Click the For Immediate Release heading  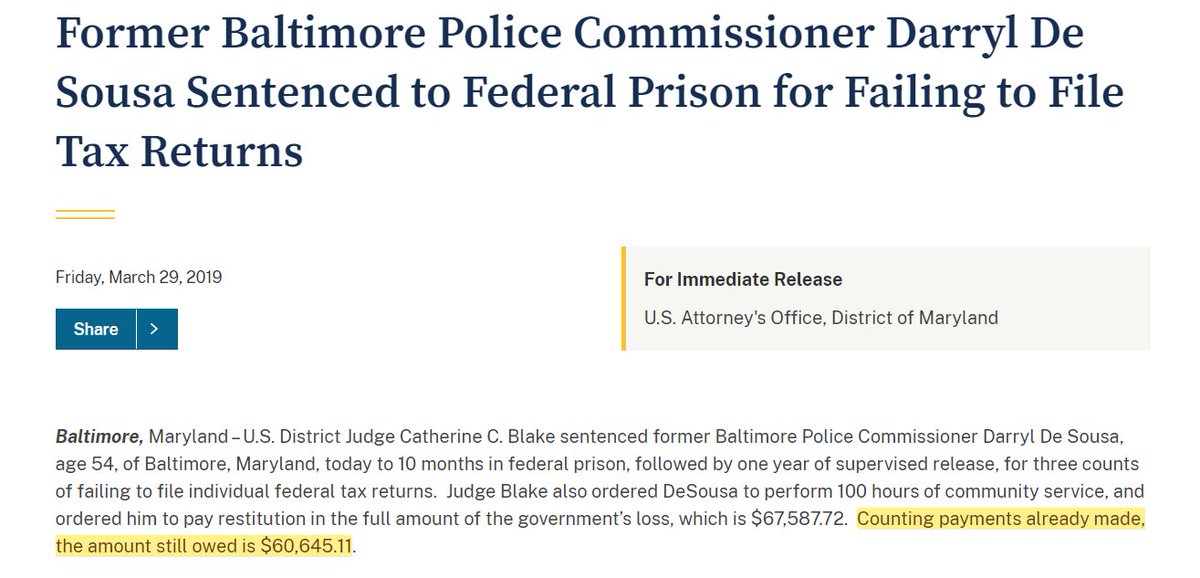pos(743,279)
